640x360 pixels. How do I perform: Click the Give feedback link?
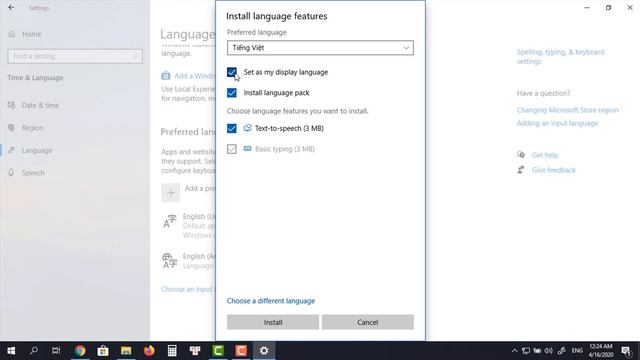click(553, 170)
